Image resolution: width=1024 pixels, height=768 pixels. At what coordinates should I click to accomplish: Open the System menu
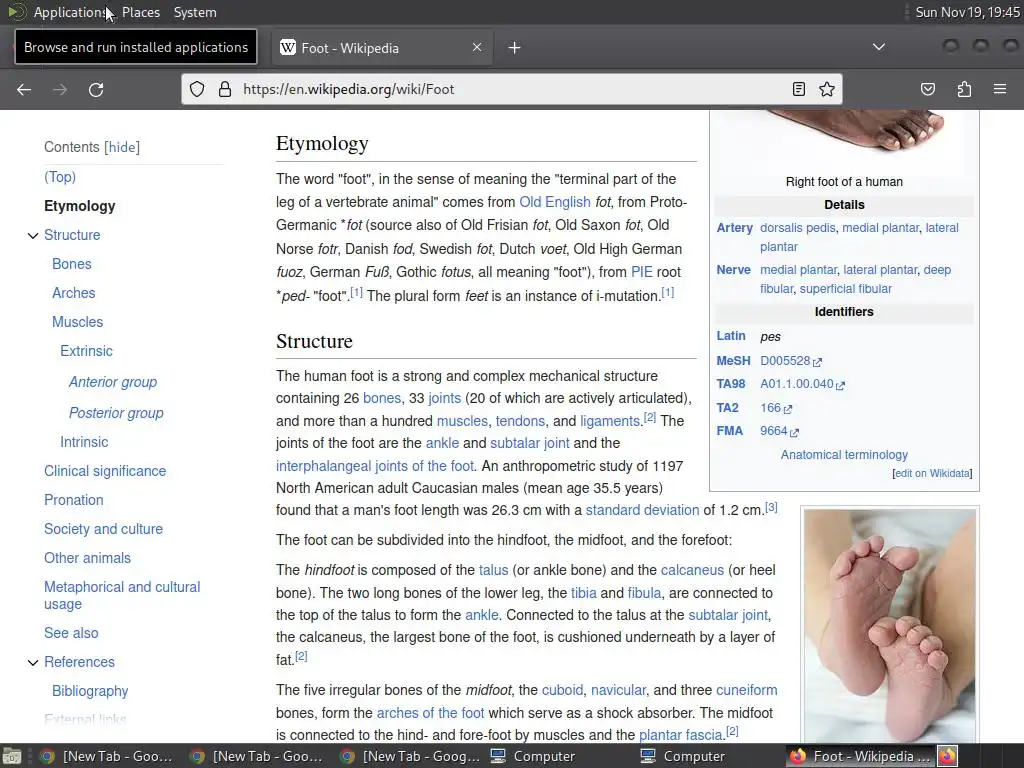click(195, 12)
